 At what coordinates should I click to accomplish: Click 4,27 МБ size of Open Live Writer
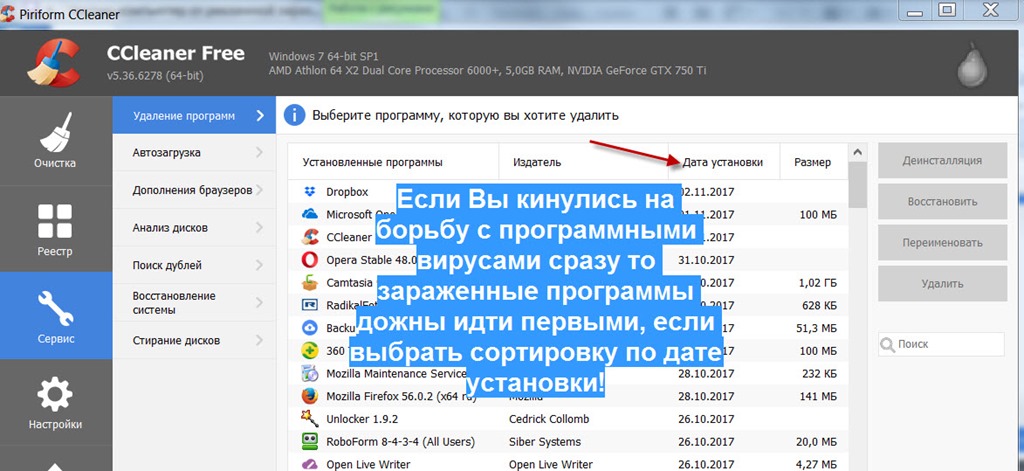[818, 464]
